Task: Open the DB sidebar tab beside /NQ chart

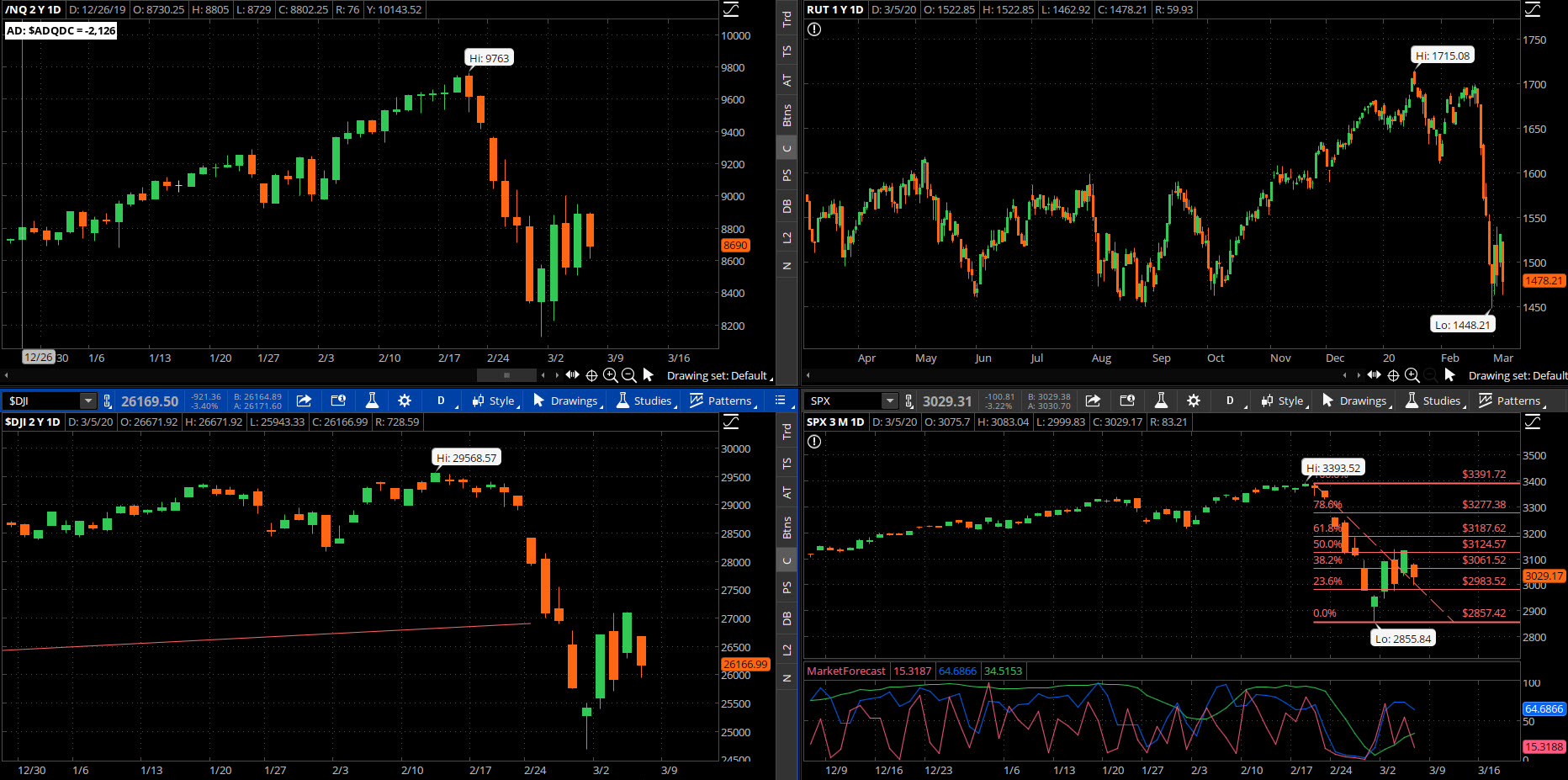Action: point(787,206)
